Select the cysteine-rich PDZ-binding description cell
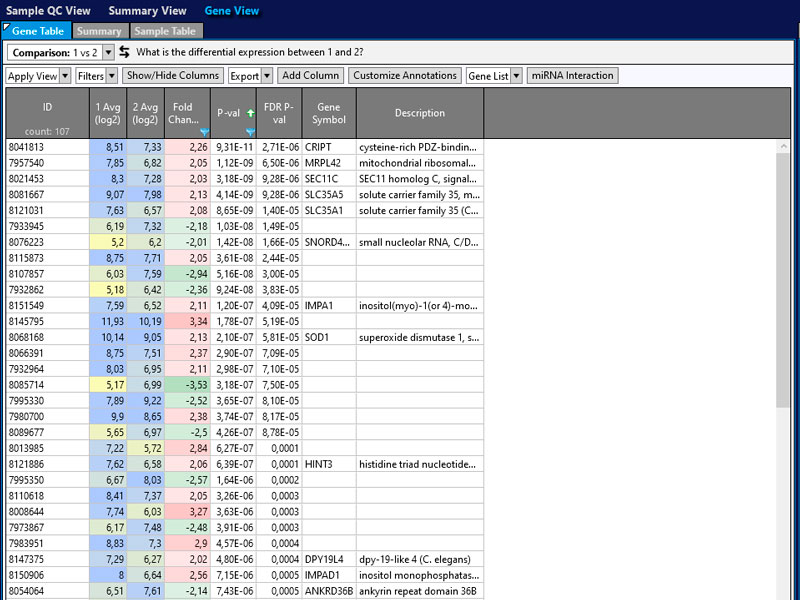The width and height of the screenshot is (800, 600). coord(420,147)
